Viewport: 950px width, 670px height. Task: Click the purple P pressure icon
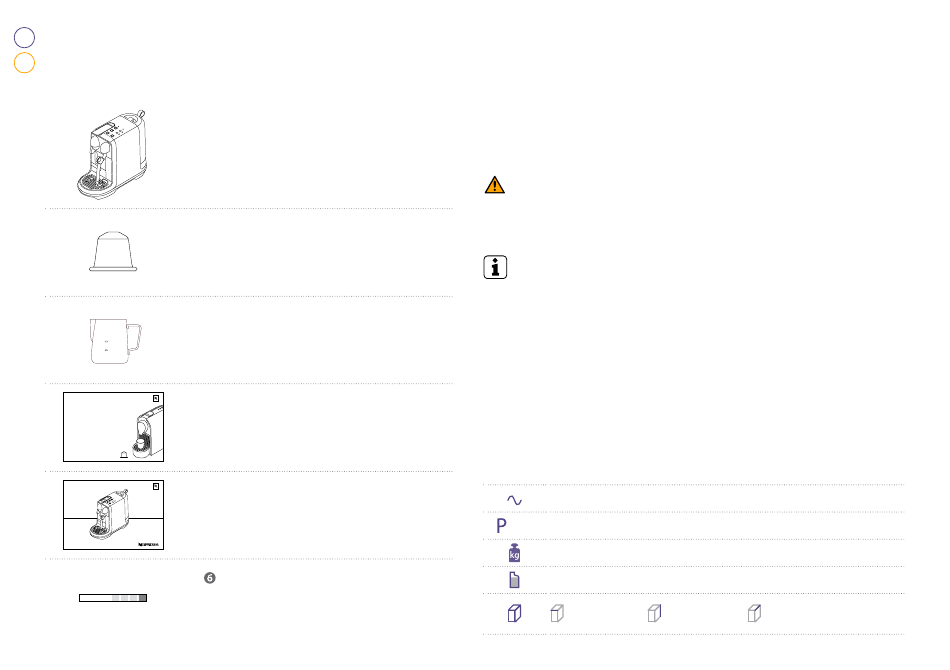click(501, 526)
